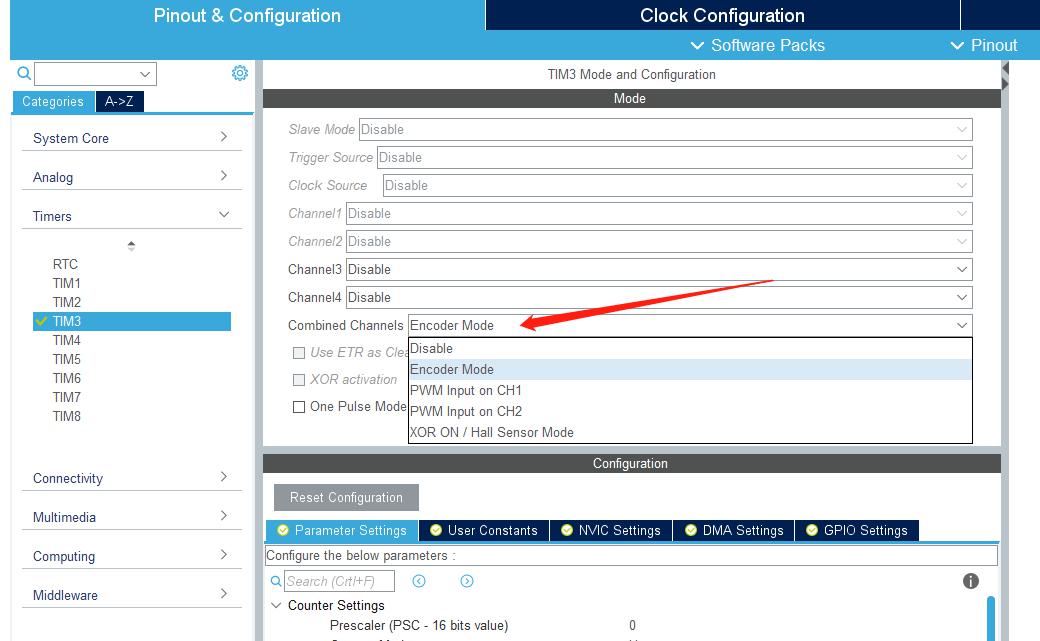Switch to Pinout & Configuration tab
1040x641 pixels.
(247, 15)
